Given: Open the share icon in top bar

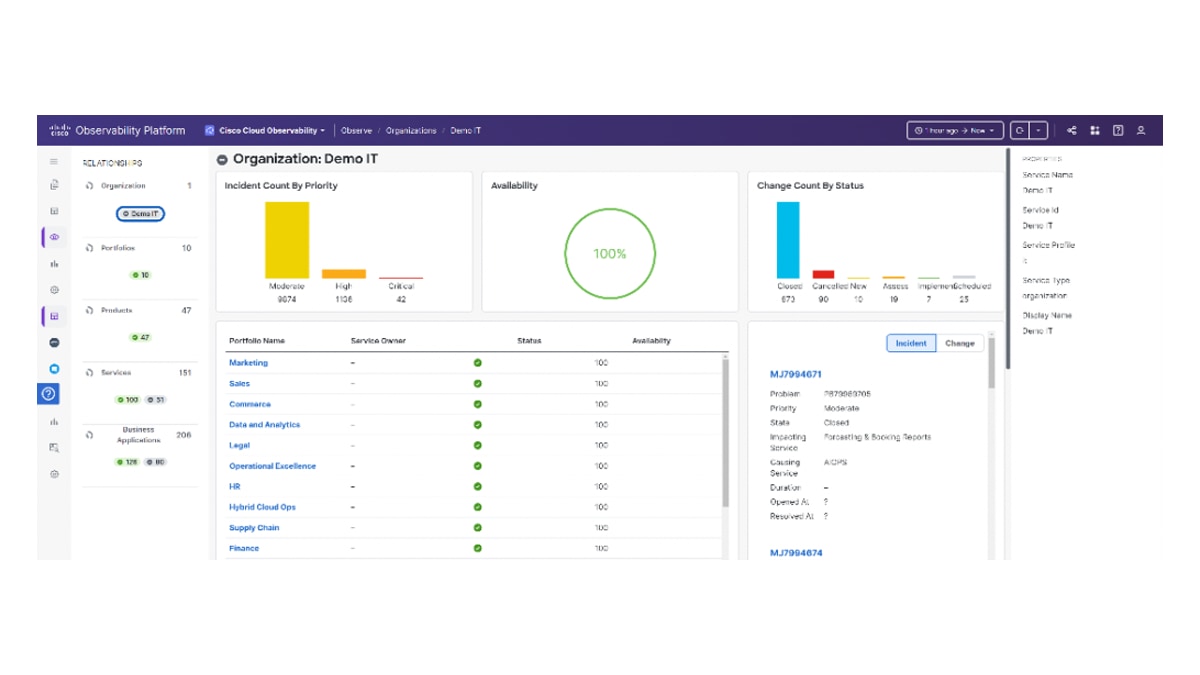Looking at the screenshot, I should [x=1072, y=130].
